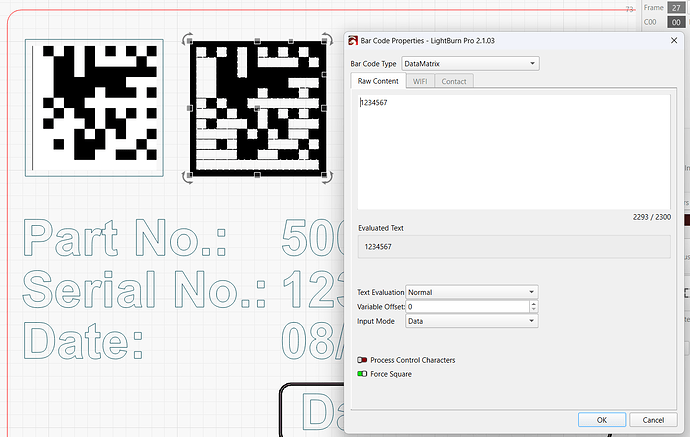Decrease Variable Offset with down arrow
This screenshot has height=437, width=690.
(x=533, y=310)
